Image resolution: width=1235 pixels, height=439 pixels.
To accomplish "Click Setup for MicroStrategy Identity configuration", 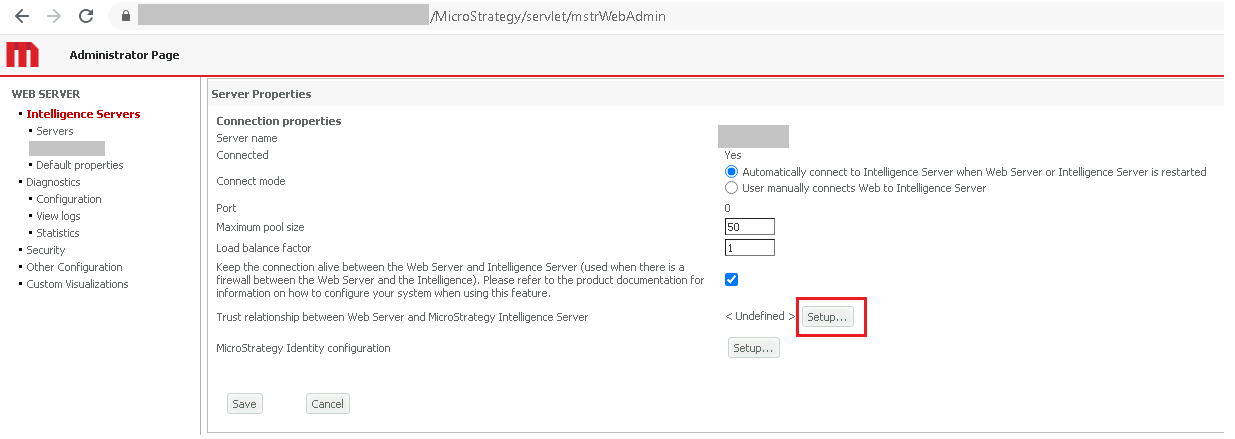I will [x=753, y=348].
